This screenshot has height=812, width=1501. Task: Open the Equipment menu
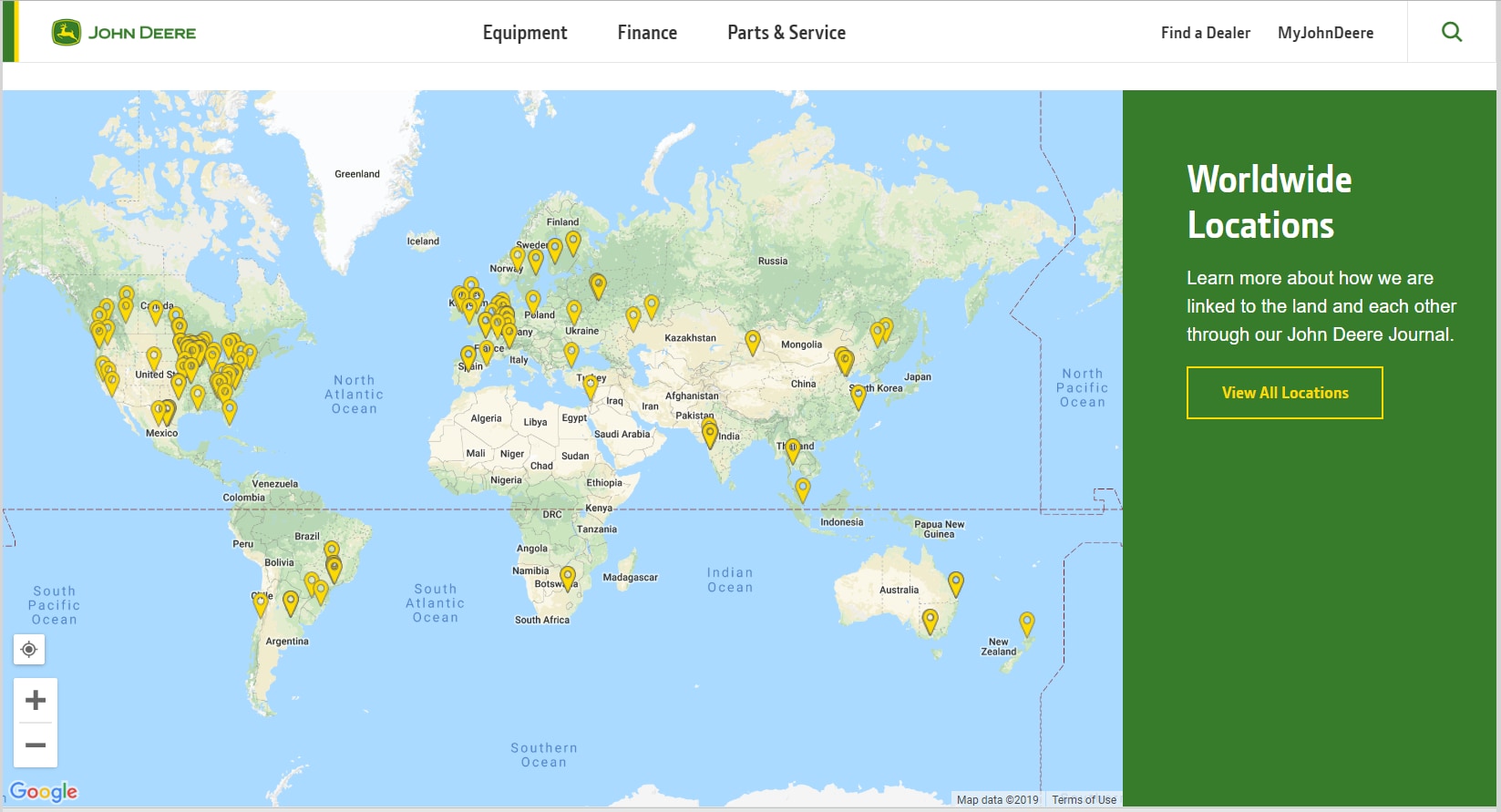coord(525,33)
